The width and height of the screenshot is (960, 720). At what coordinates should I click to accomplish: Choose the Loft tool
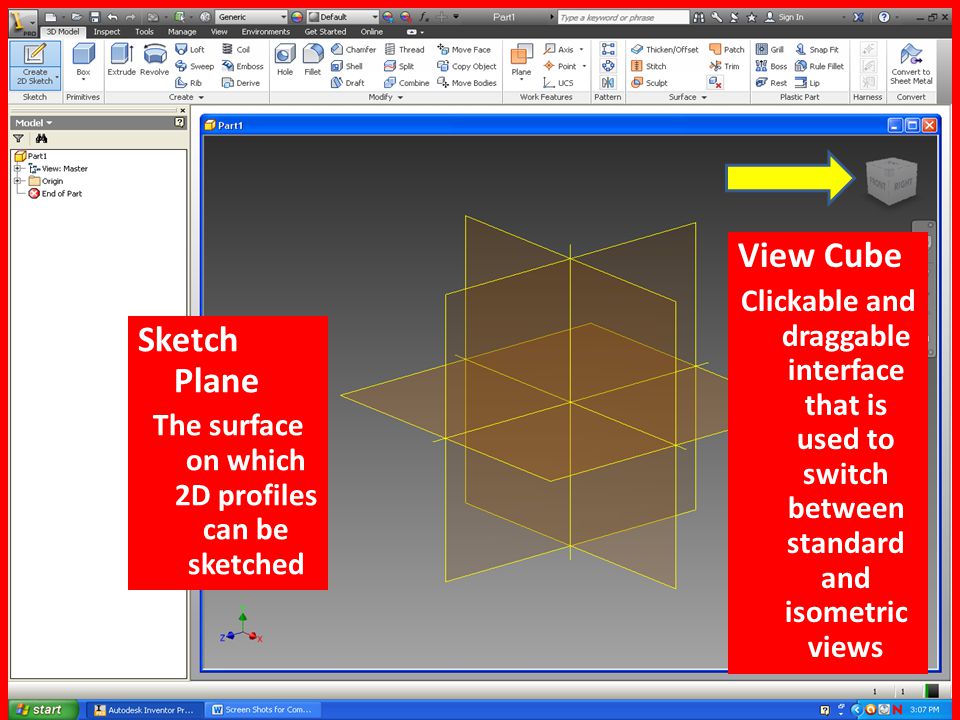coord(190,50)
